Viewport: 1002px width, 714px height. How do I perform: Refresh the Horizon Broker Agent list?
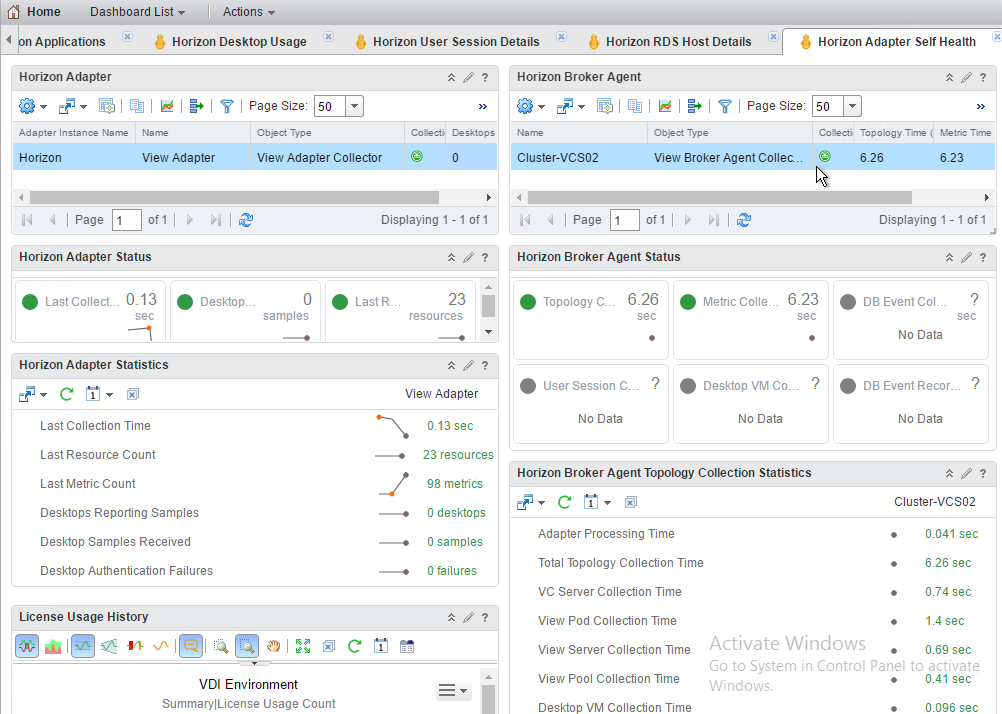click(x=744, y=220)
